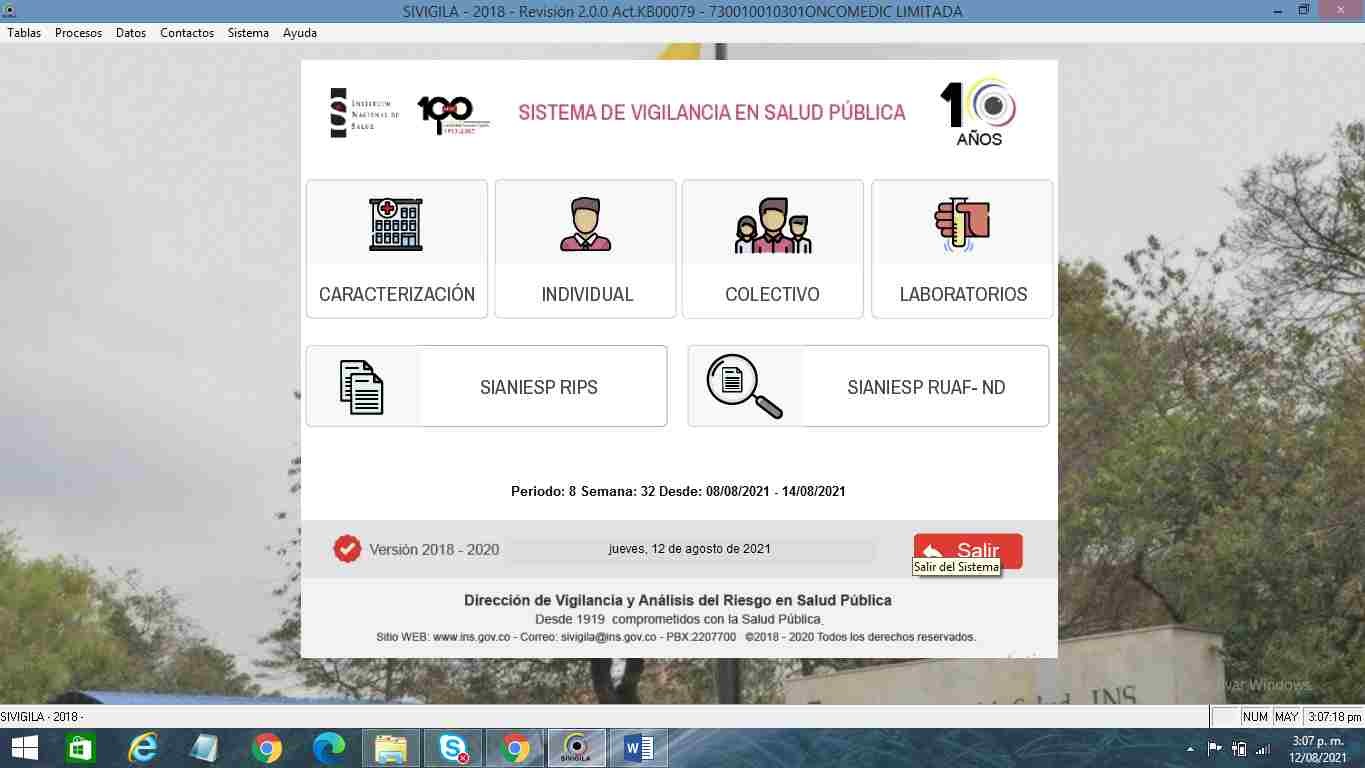Viewport: 1365px width, 768px height.
Task: Expand the Datos menu
Action: coord(131,33)
